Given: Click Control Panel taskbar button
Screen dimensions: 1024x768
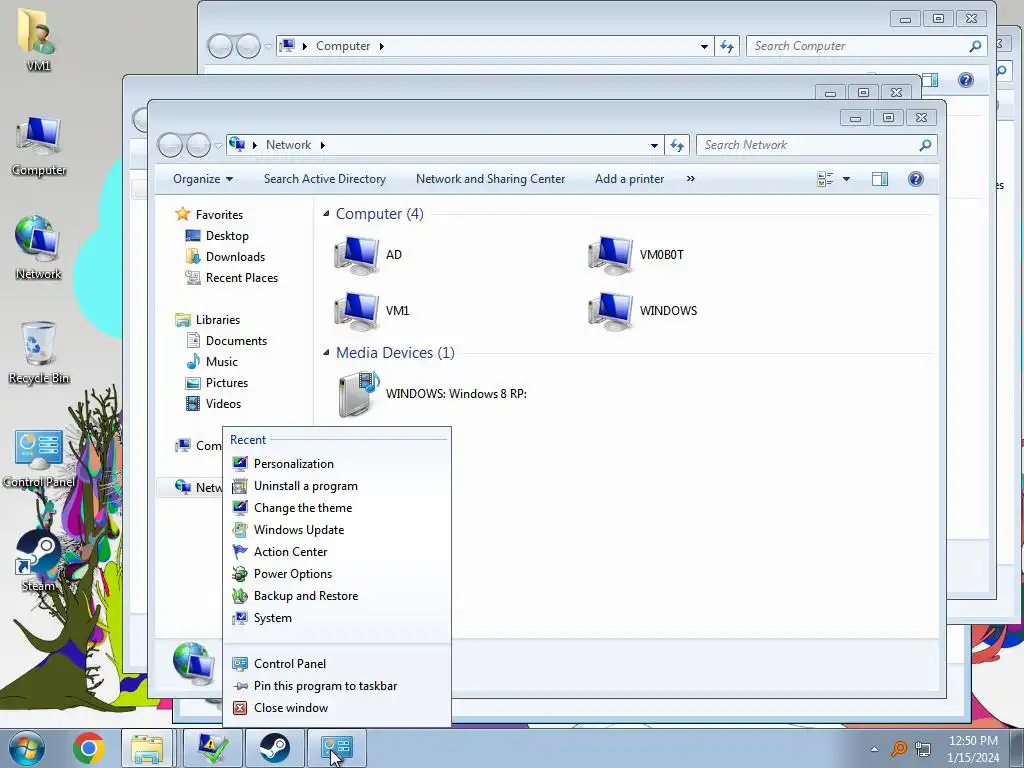Looking at the screenshot, I should coord(337,748).
